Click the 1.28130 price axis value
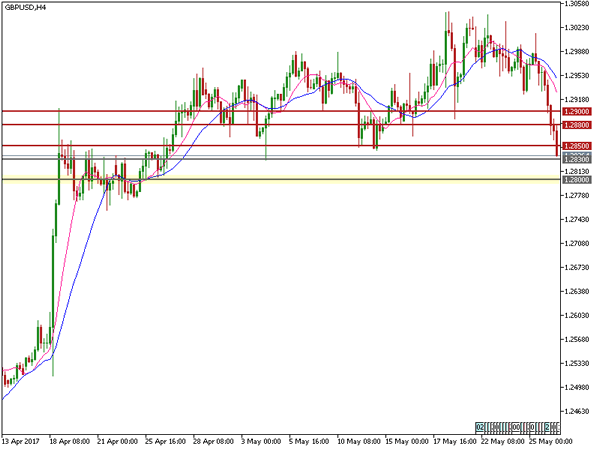The image size is (600, 450). coord(577,171)
